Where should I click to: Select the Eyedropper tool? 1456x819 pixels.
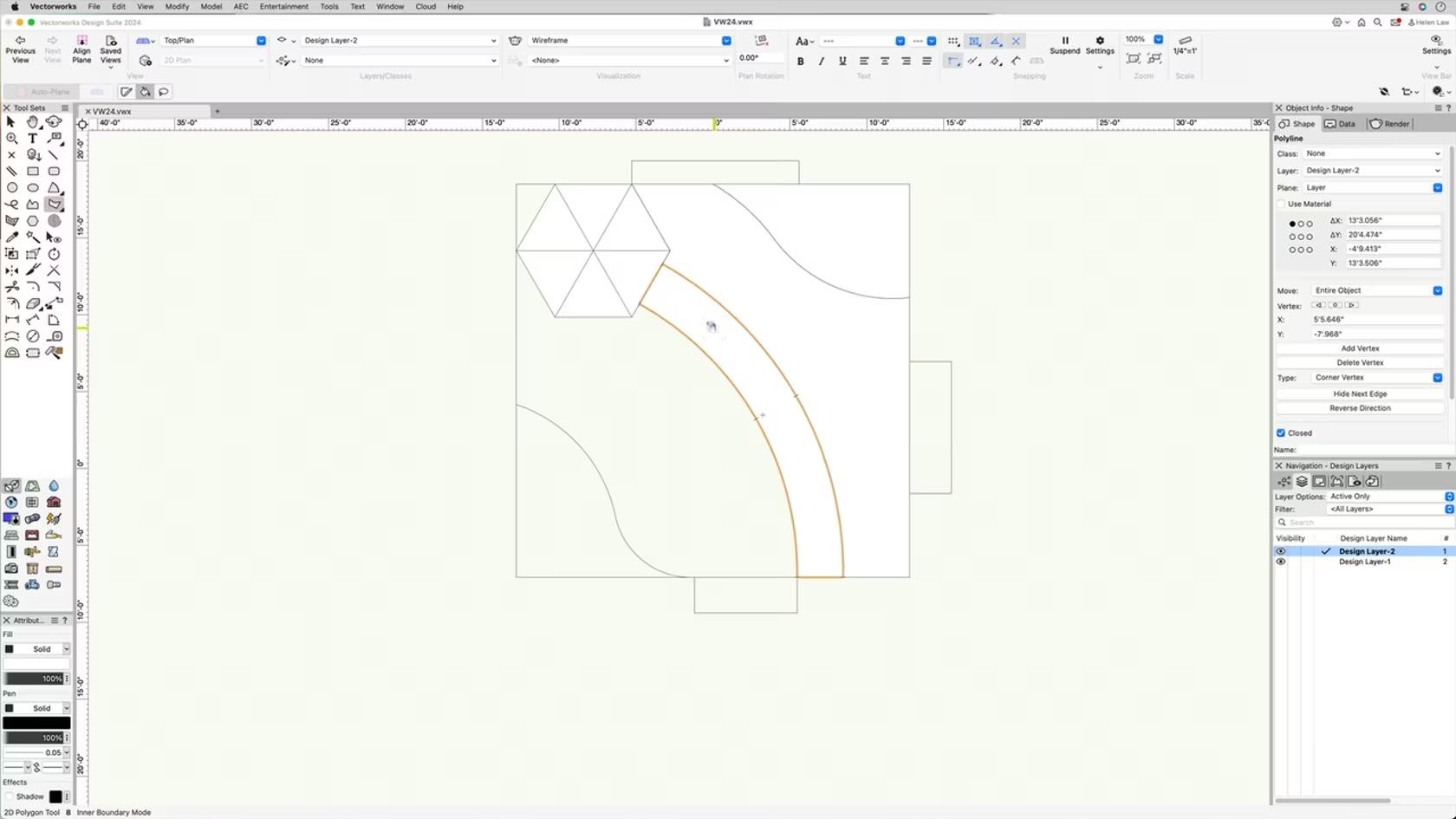point(11,237)
